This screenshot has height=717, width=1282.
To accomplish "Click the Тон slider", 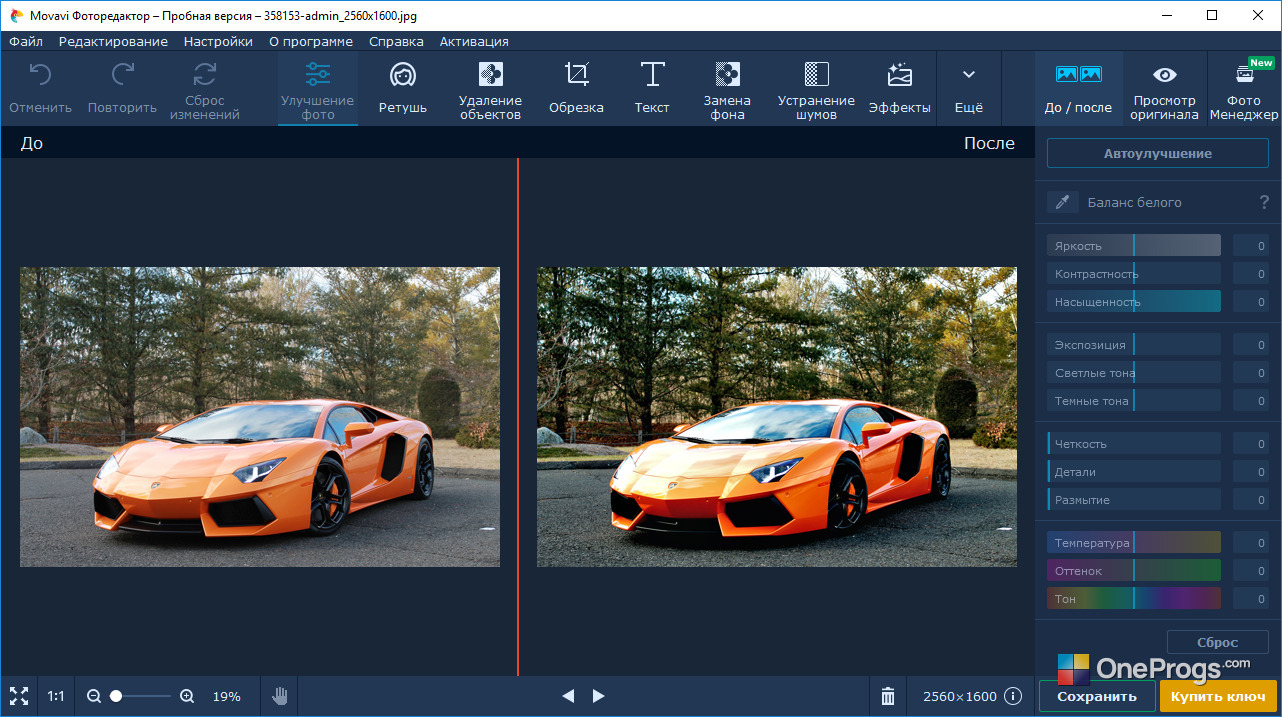I will 1134,598.
